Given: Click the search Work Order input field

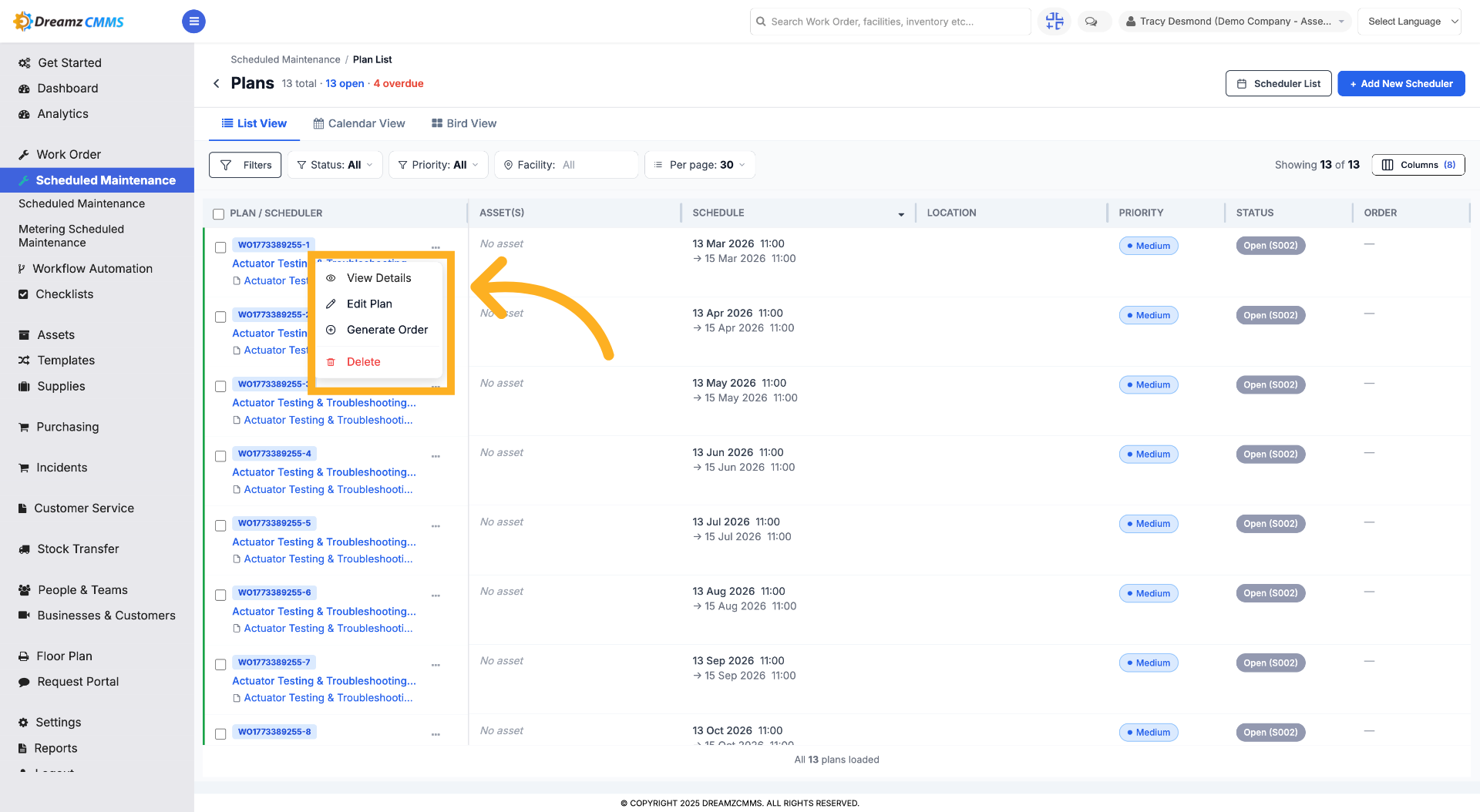Looking at the screenshot, I should point(890,22).
